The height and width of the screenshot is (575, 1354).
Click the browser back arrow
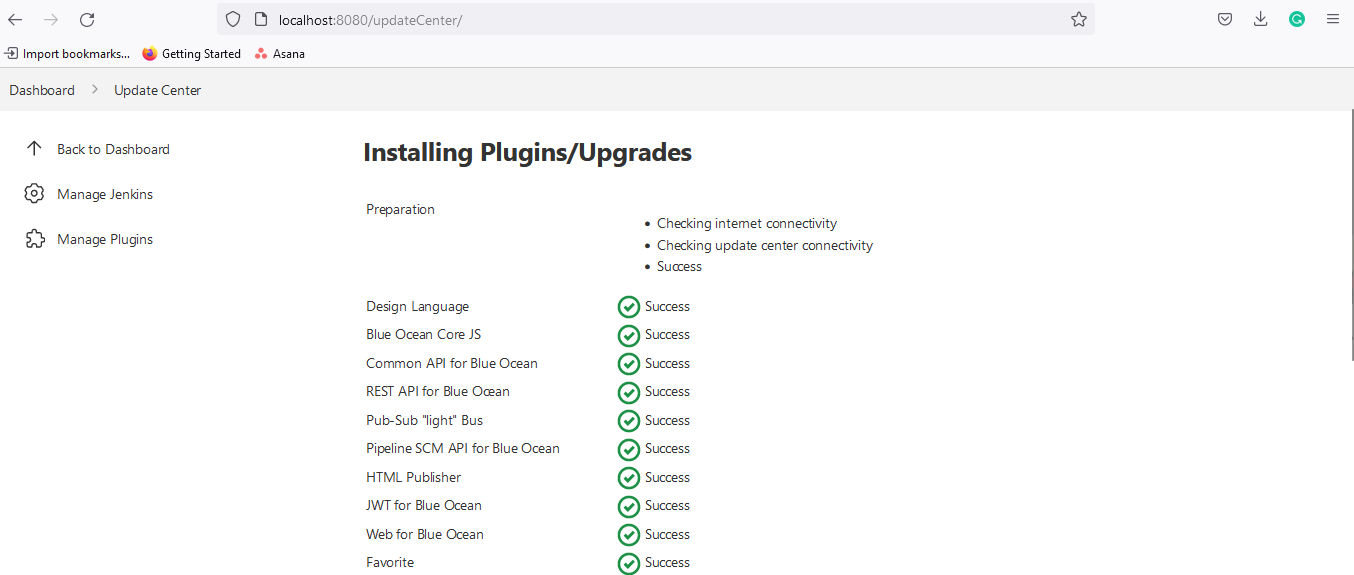pyautogui.click(x=16, y=19)
